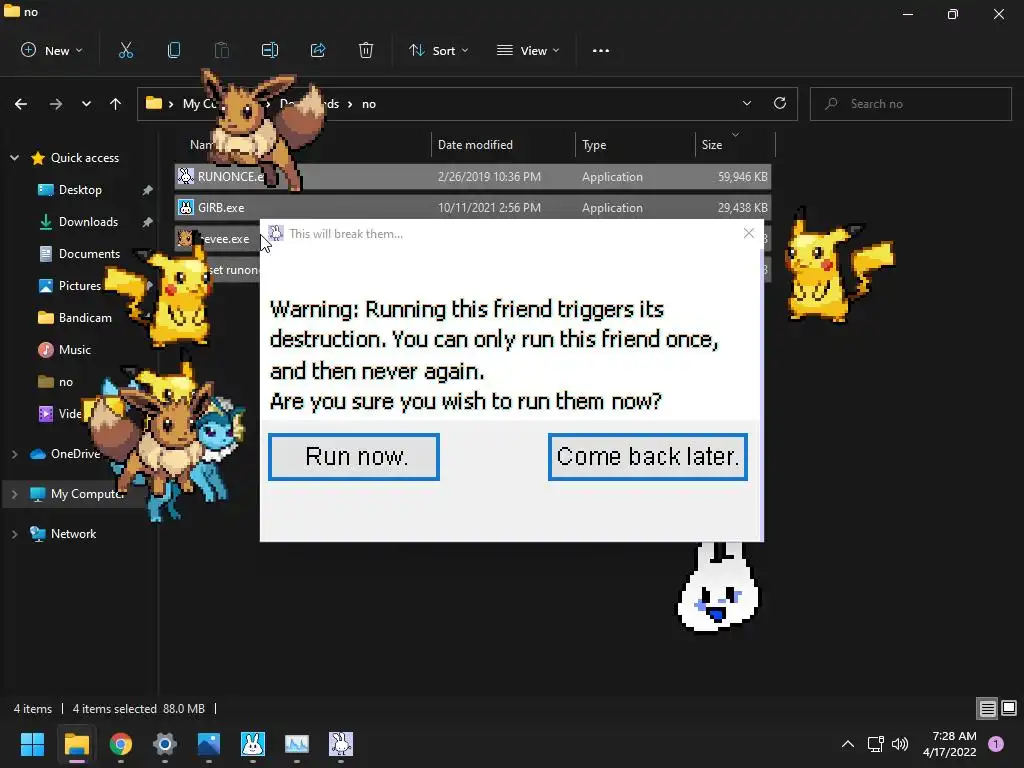Image resolution: width=1024 pixels, height=768 pixels.
Task: Click the File Explorer taskbar icon
Action: tap(76, 744)
